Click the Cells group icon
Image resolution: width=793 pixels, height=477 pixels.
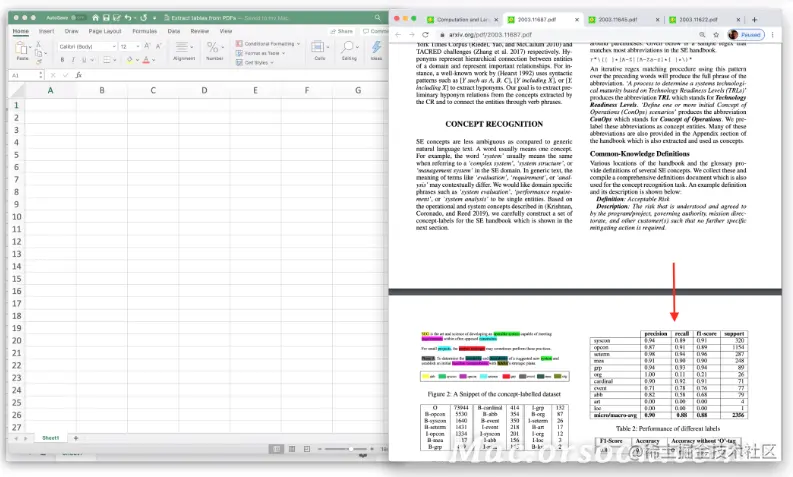coord(318,47)
